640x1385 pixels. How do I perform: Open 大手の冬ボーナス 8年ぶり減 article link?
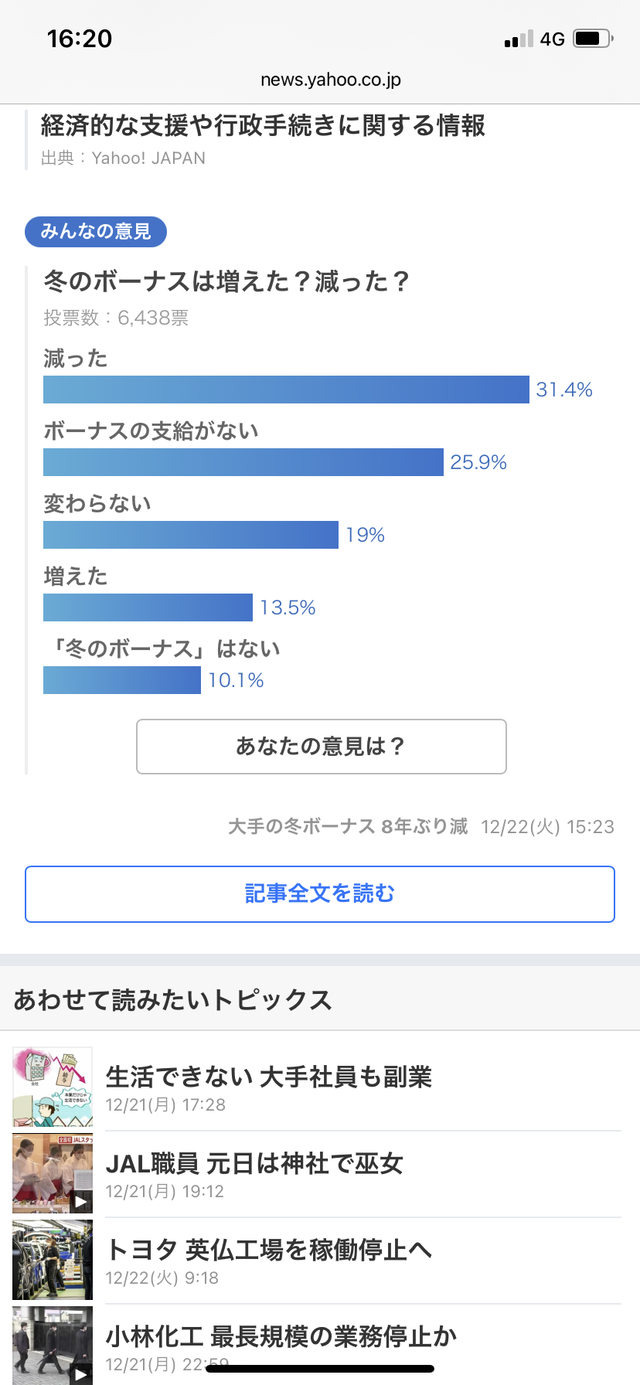click(x=348, y=827)
